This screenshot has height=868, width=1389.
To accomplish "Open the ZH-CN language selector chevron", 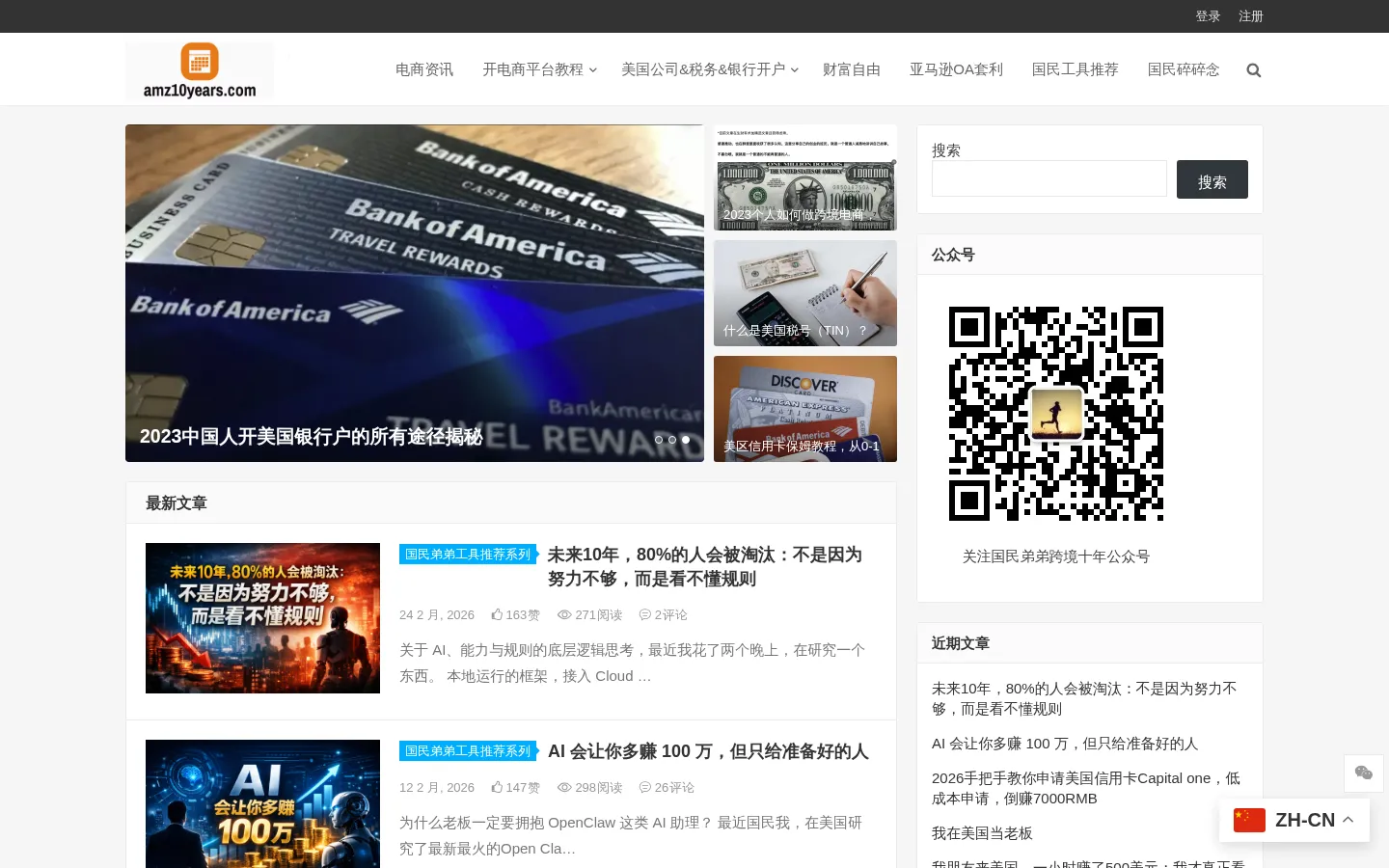I will tap(1348, 820).
